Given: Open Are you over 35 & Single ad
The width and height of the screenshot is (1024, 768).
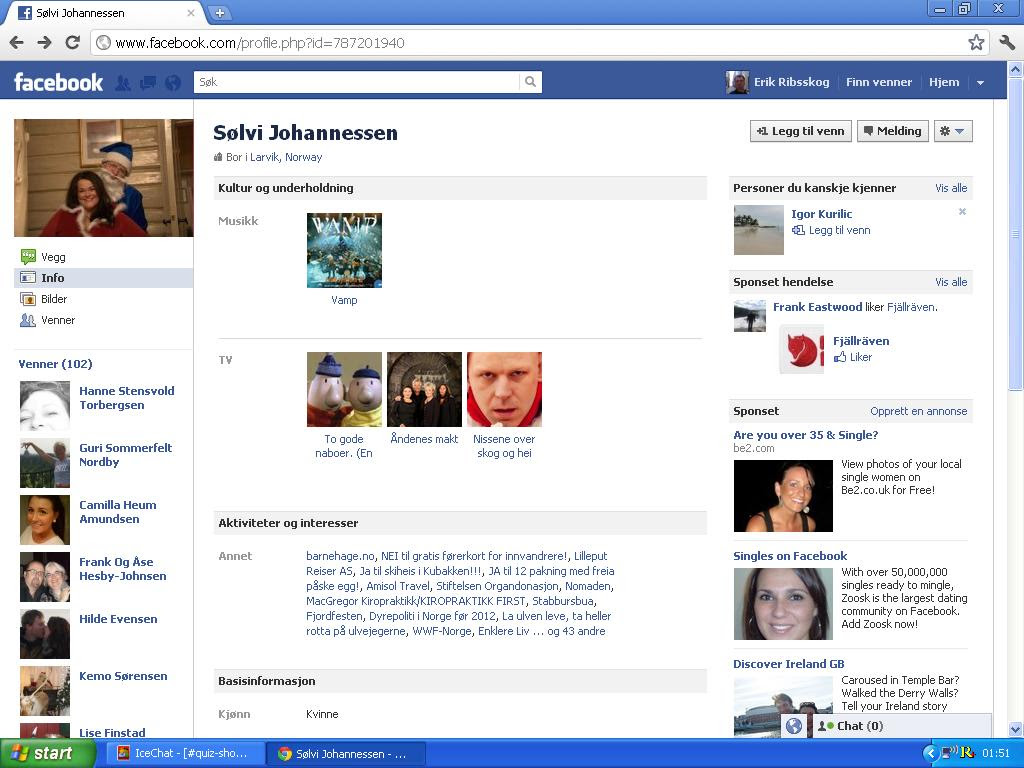Looking at the screenshot, I should click(x=805, y=435).
